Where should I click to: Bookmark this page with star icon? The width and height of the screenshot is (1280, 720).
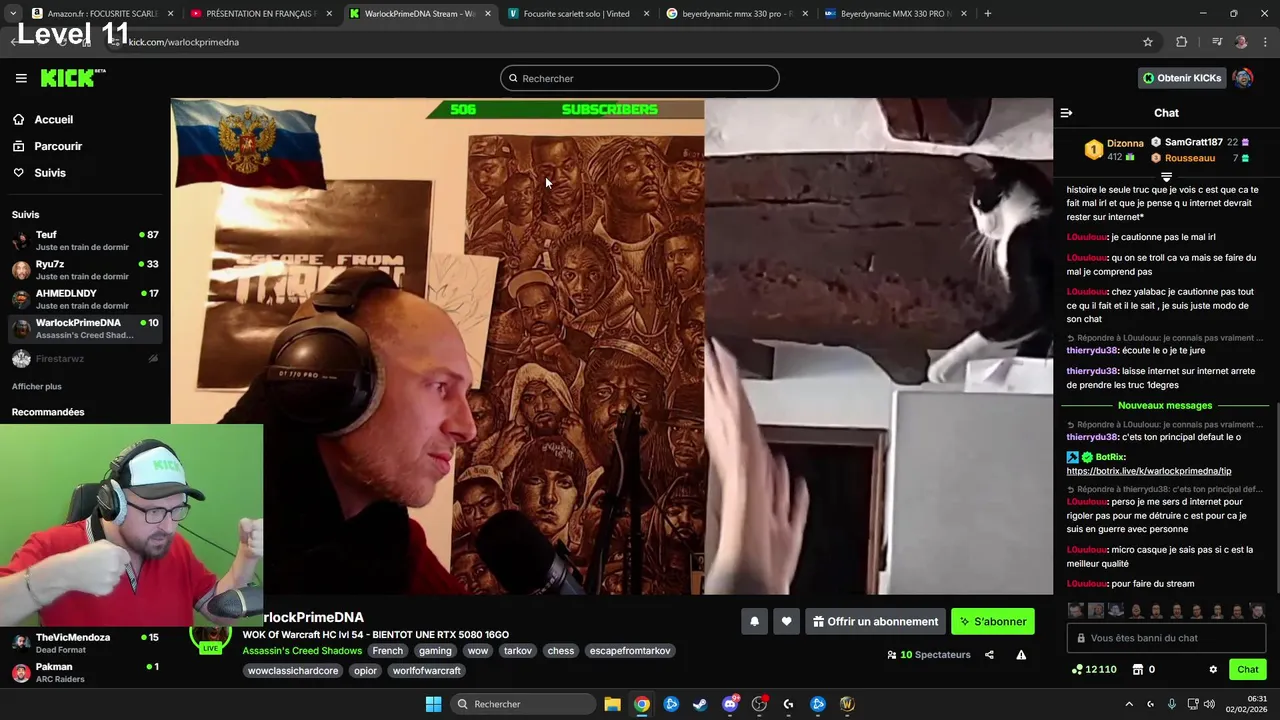(x=1148, y=42)
